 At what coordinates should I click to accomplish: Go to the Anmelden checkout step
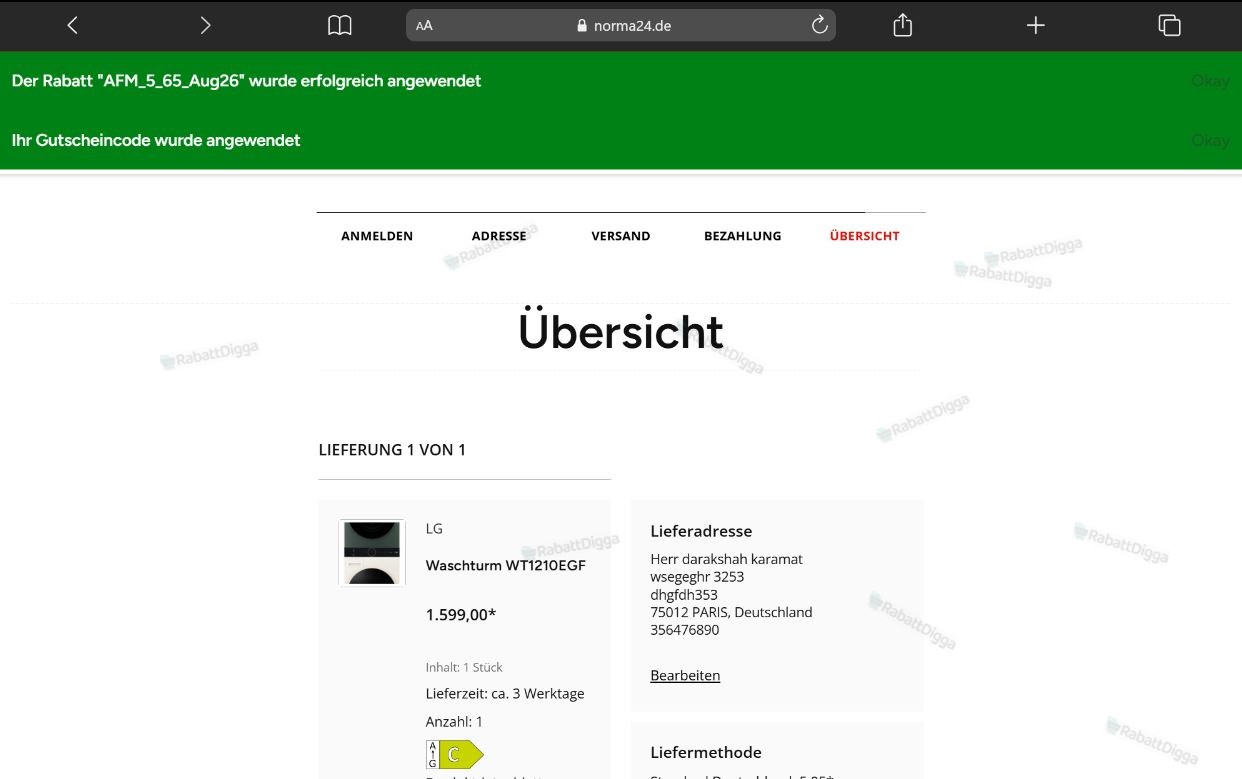coord(377,236)
